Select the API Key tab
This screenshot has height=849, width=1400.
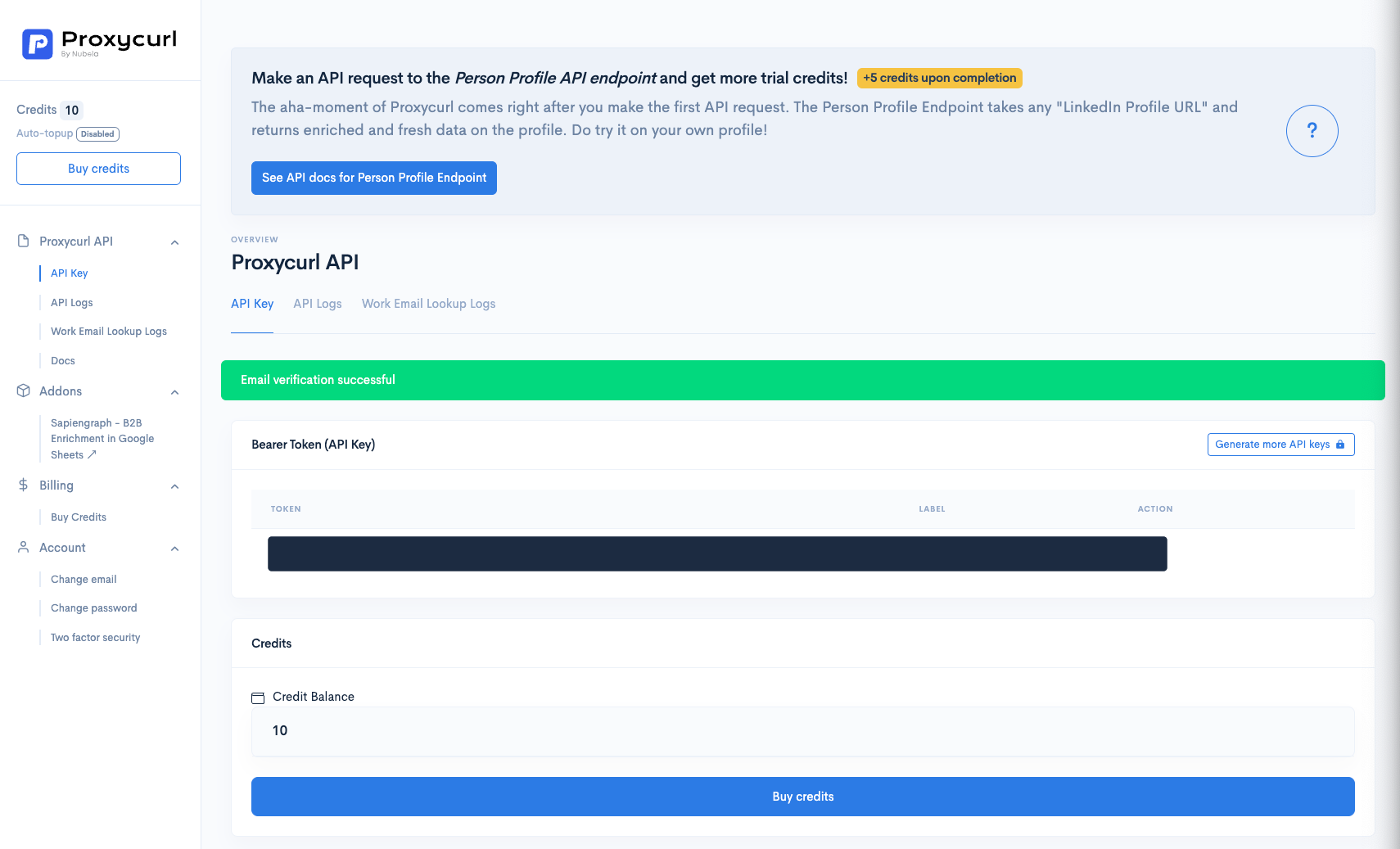pyautogui.click(x=252, y=304)
